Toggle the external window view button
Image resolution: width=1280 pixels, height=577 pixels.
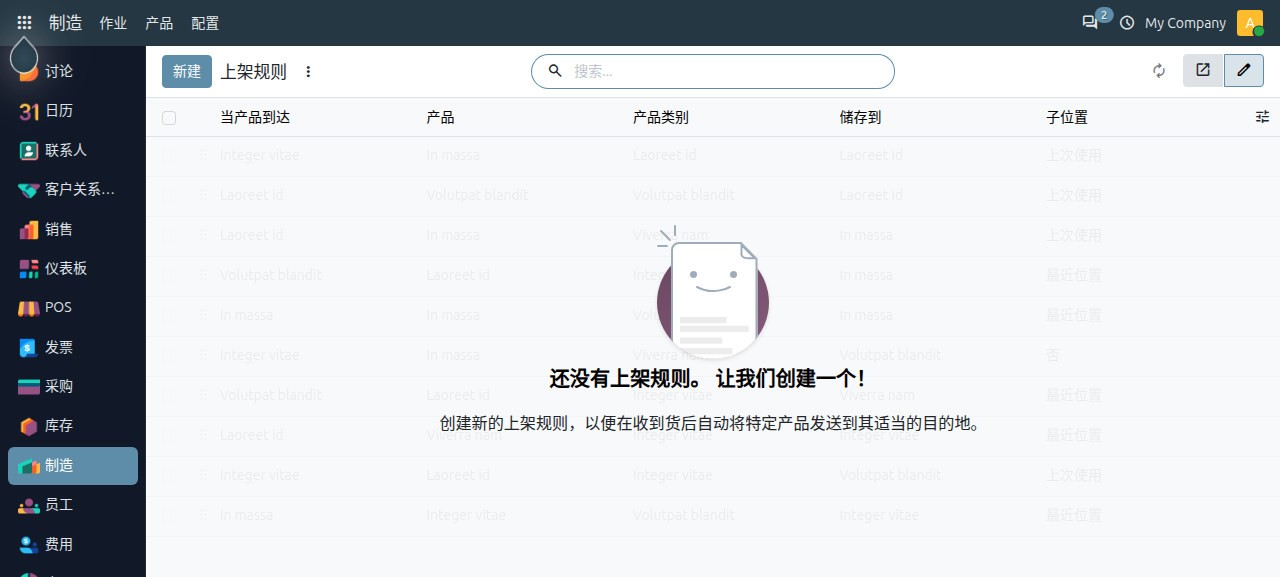[1203, 70]
